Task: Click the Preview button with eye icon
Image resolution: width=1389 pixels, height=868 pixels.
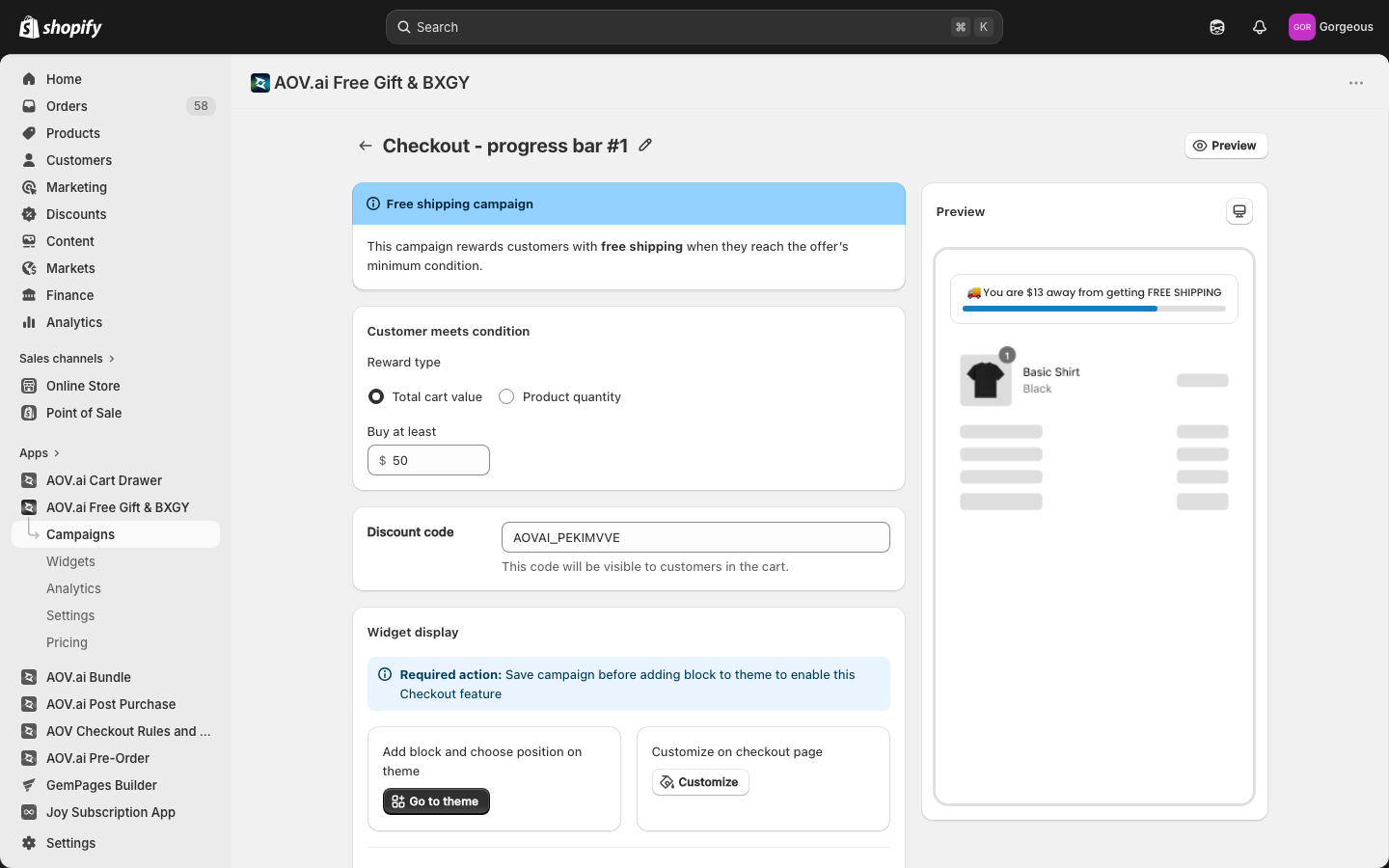Action: [1226, 146]
